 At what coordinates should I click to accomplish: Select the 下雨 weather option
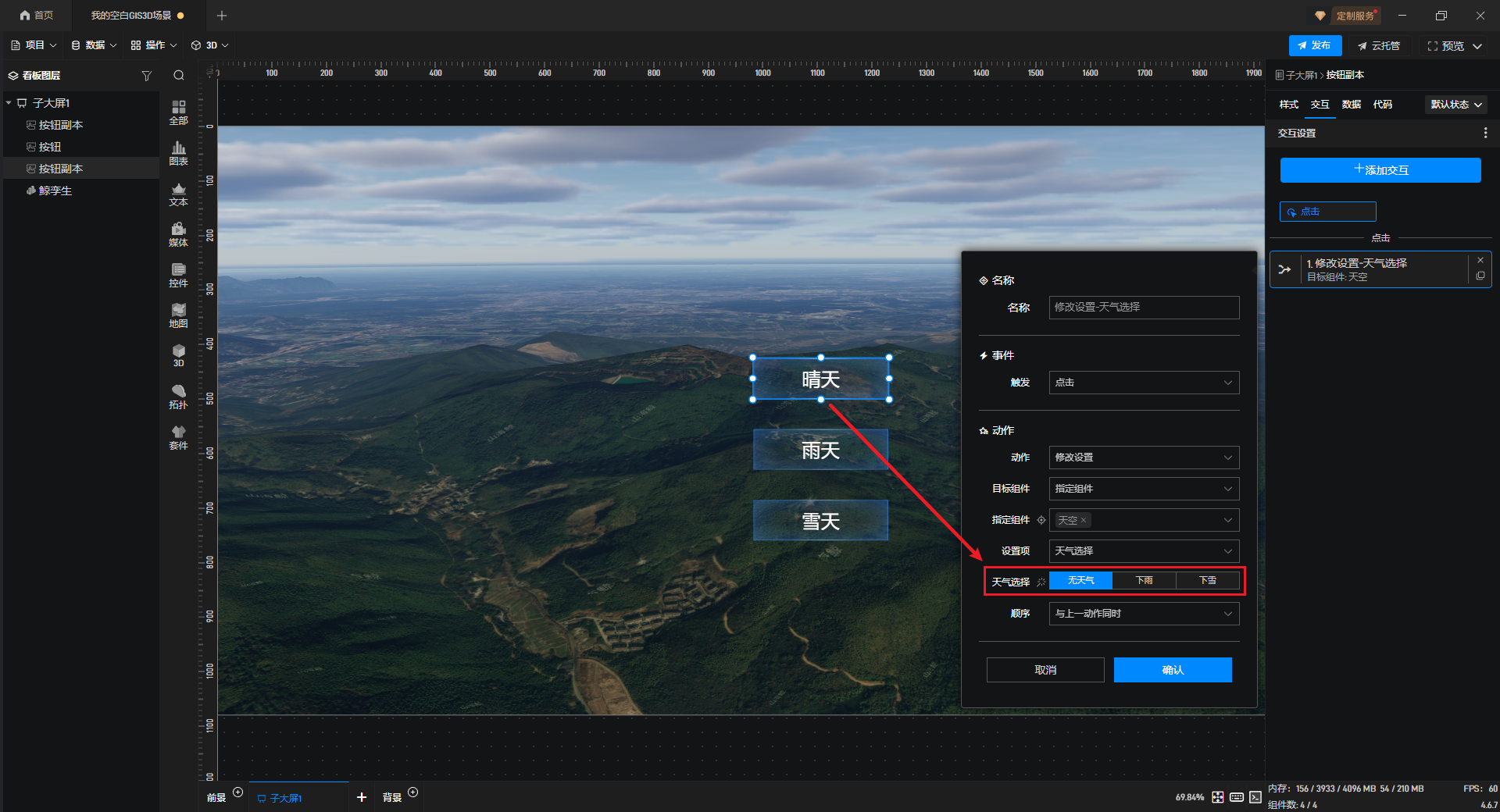1144,581
